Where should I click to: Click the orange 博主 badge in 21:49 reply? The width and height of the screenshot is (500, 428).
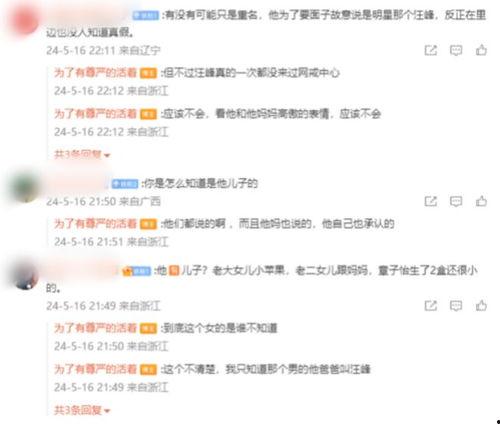(148, 369)
